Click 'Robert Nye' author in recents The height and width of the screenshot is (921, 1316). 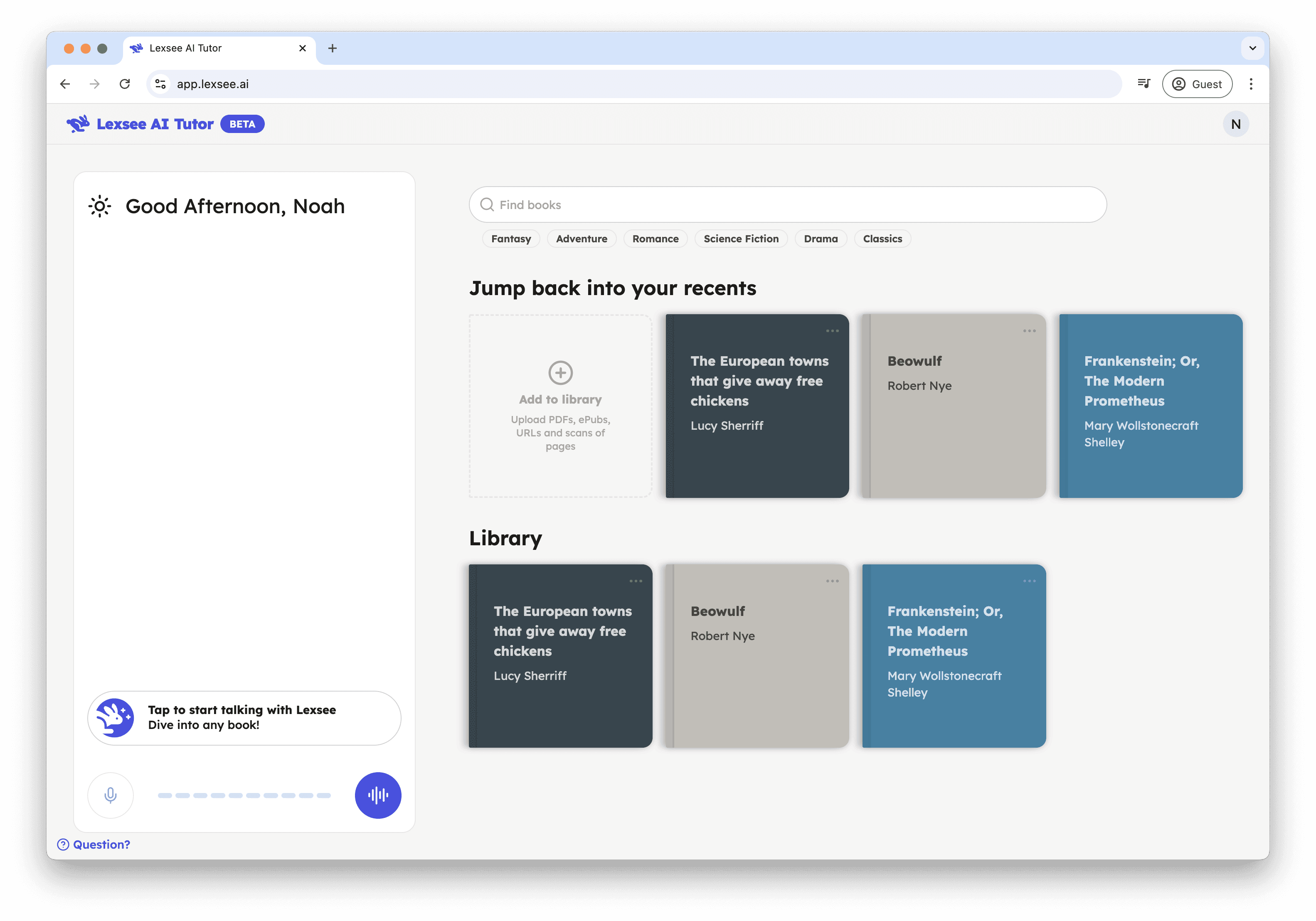click(x=919, y=386)
